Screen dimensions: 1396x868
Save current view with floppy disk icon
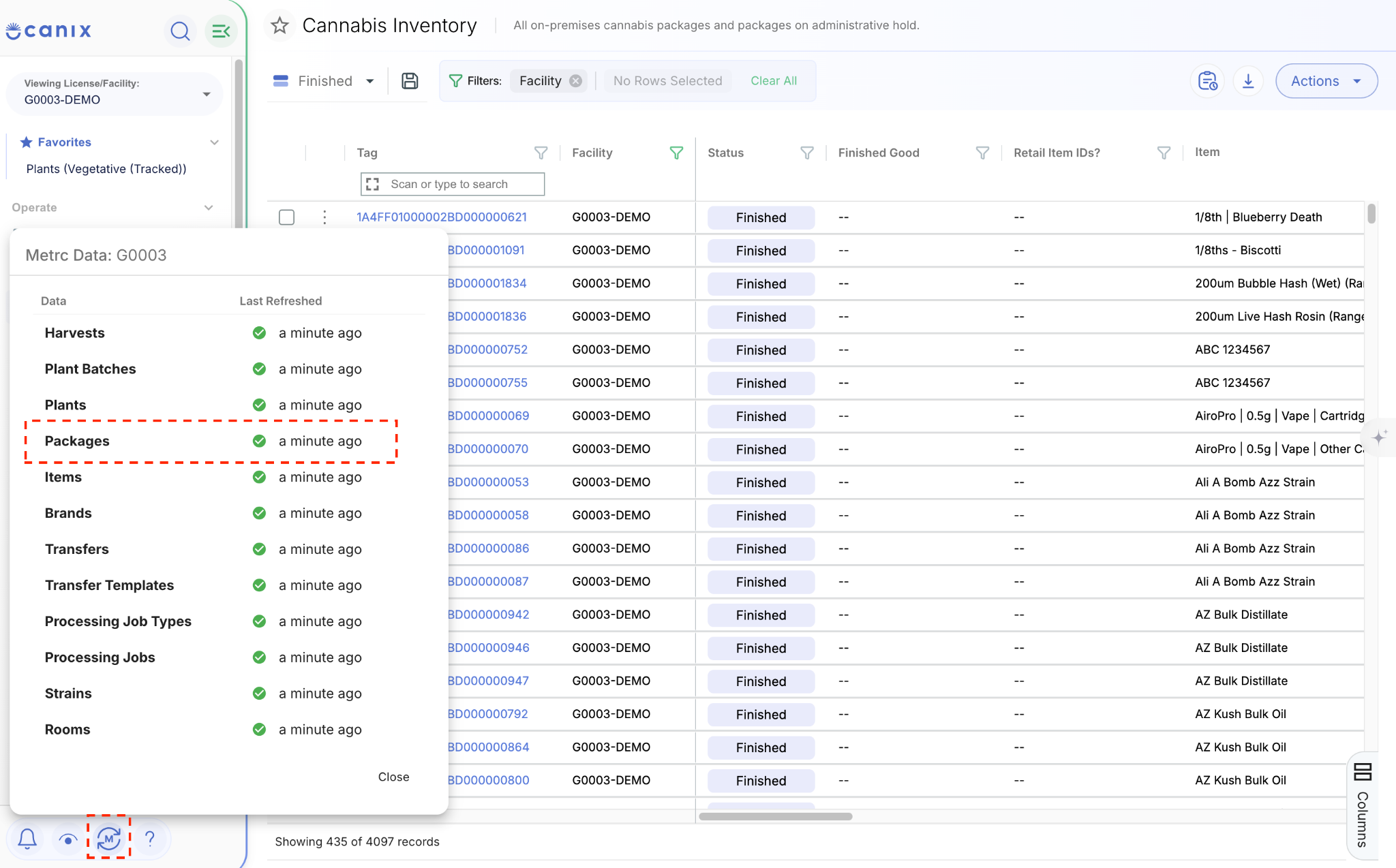pyautogui.click(x=410, y=81)
